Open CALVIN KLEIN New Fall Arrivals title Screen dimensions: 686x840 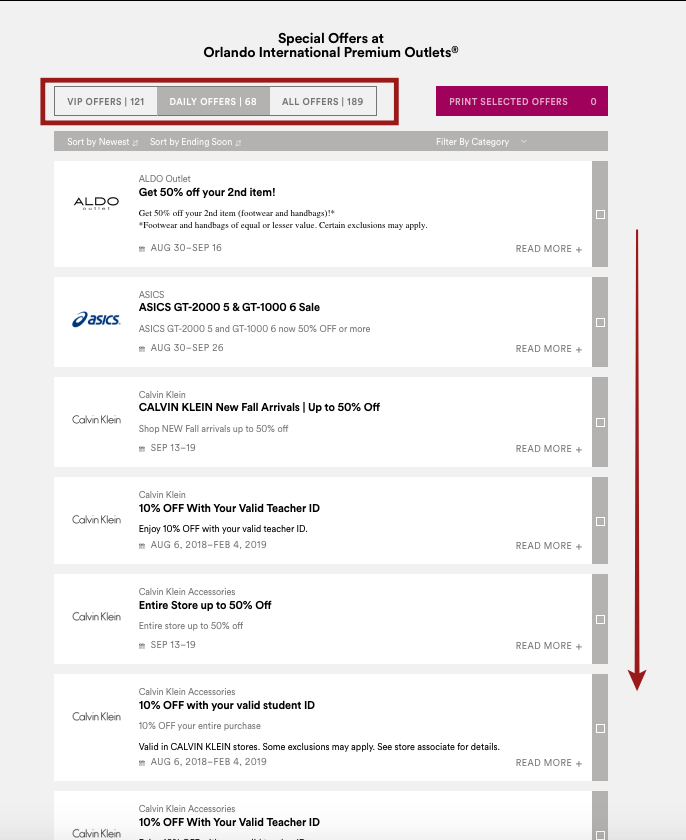click(259, 407)
